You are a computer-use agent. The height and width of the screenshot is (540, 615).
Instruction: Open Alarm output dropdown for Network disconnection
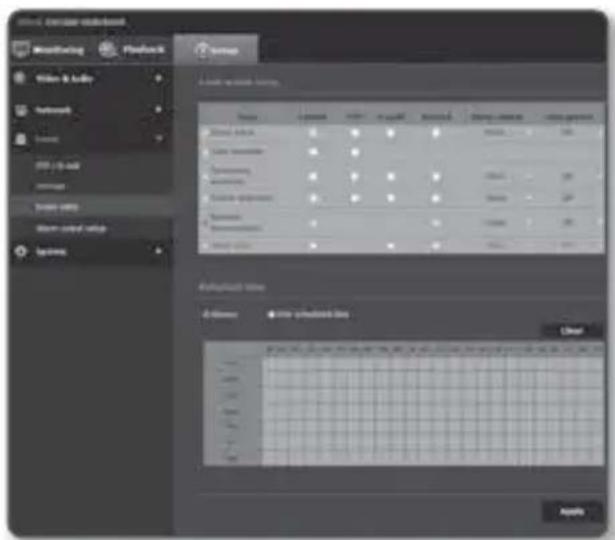508,223
